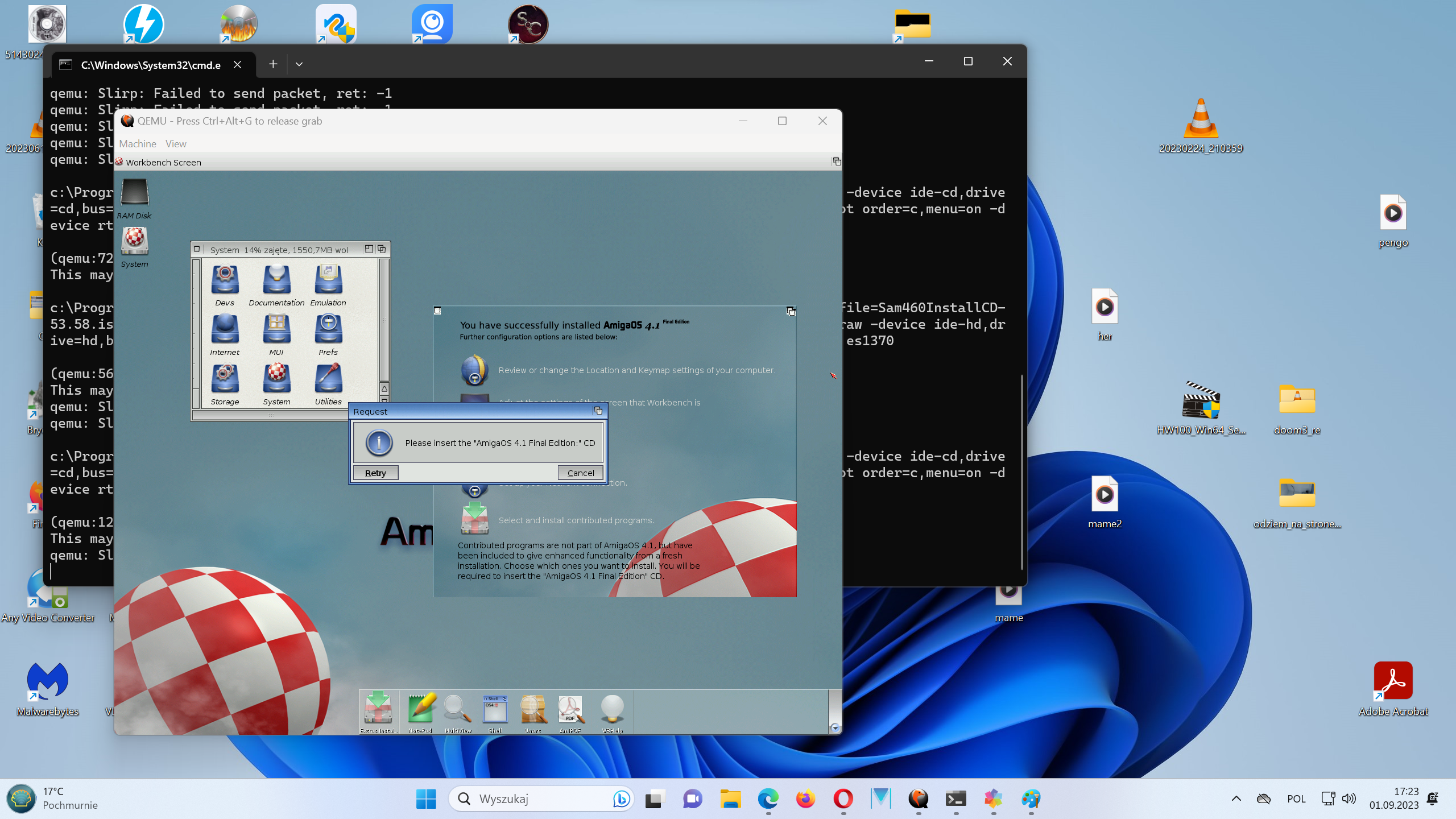Open the pengo desktop file

[1393, 221]
